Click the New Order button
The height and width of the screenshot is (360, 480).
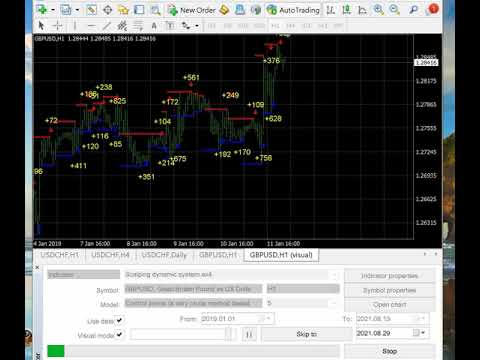click(192, 10)
